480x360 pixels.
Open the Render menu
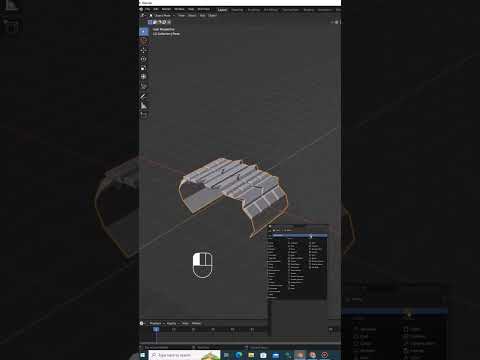click(x=166, y=9)
